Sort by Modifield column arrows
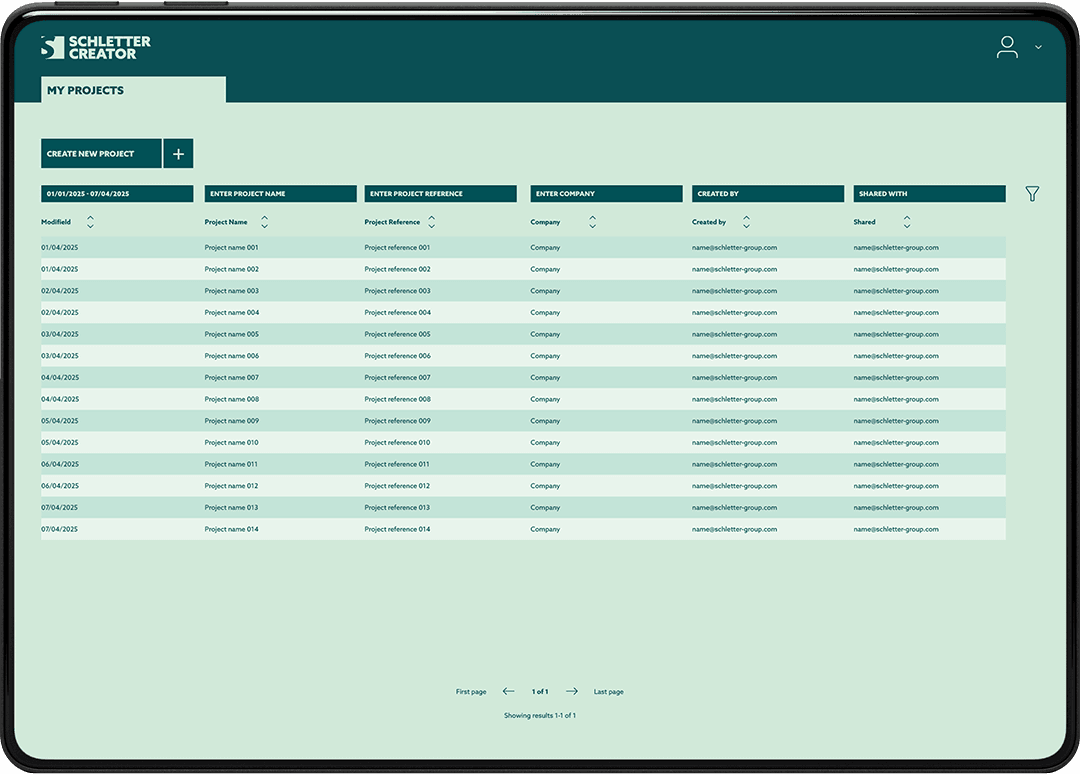The height and width of the screenshot is (774, 1080). (90, 222)
